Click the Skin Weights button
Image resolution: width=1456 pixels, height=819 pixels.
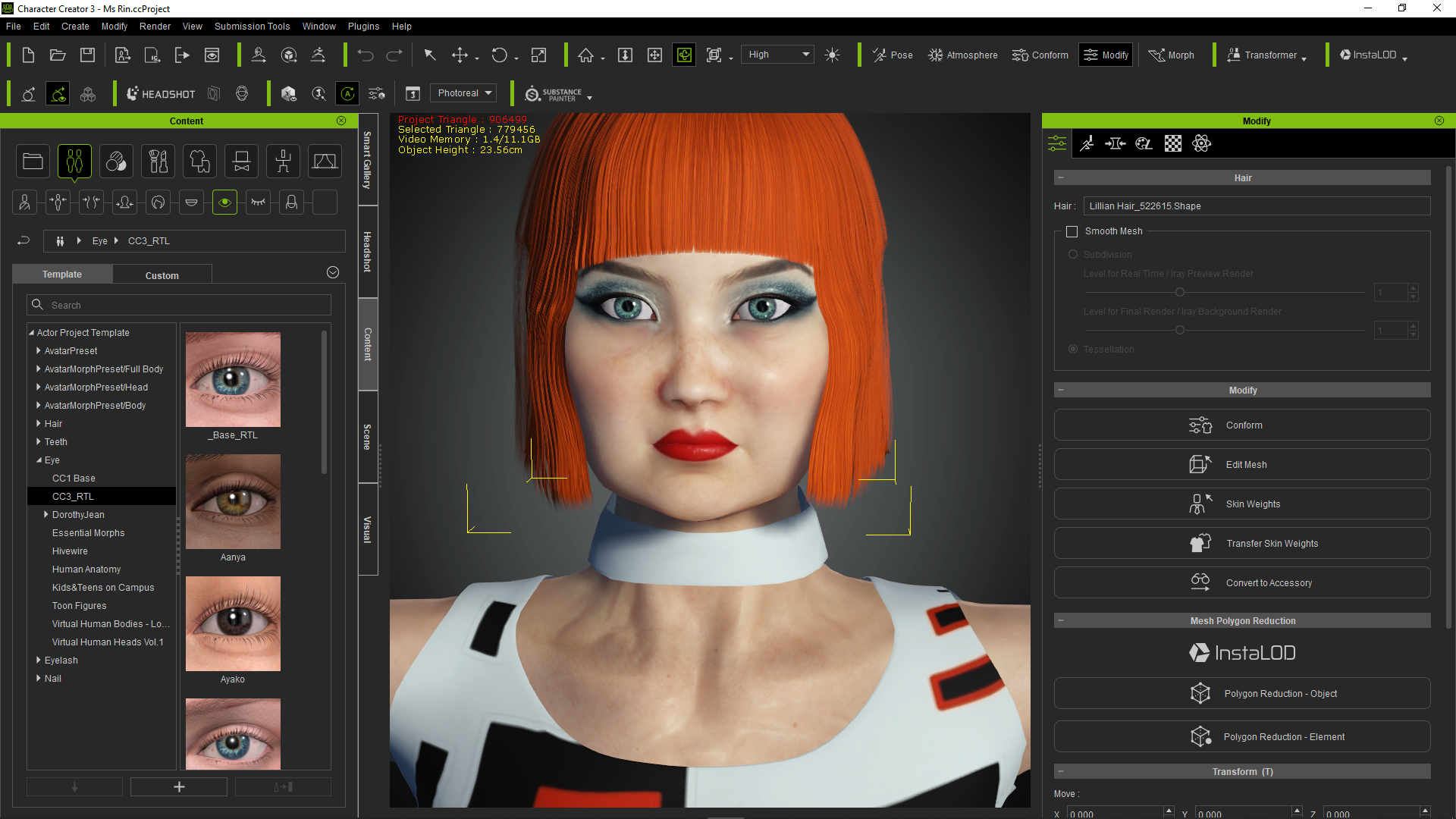coord(1242,504)
